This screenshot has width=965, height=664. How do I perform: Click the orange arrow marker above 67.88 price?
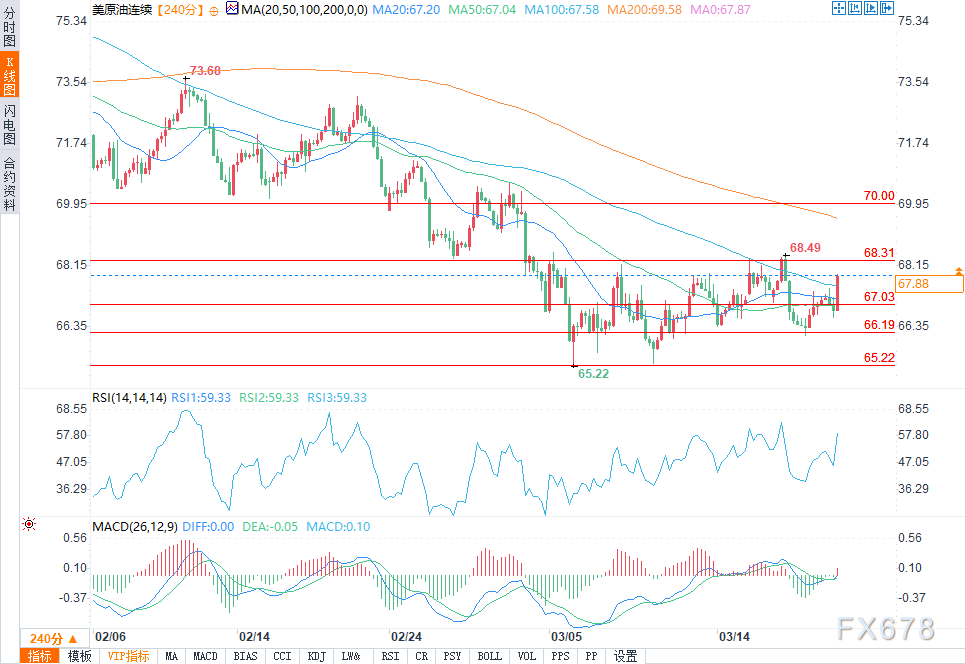[x=958, y=271]
